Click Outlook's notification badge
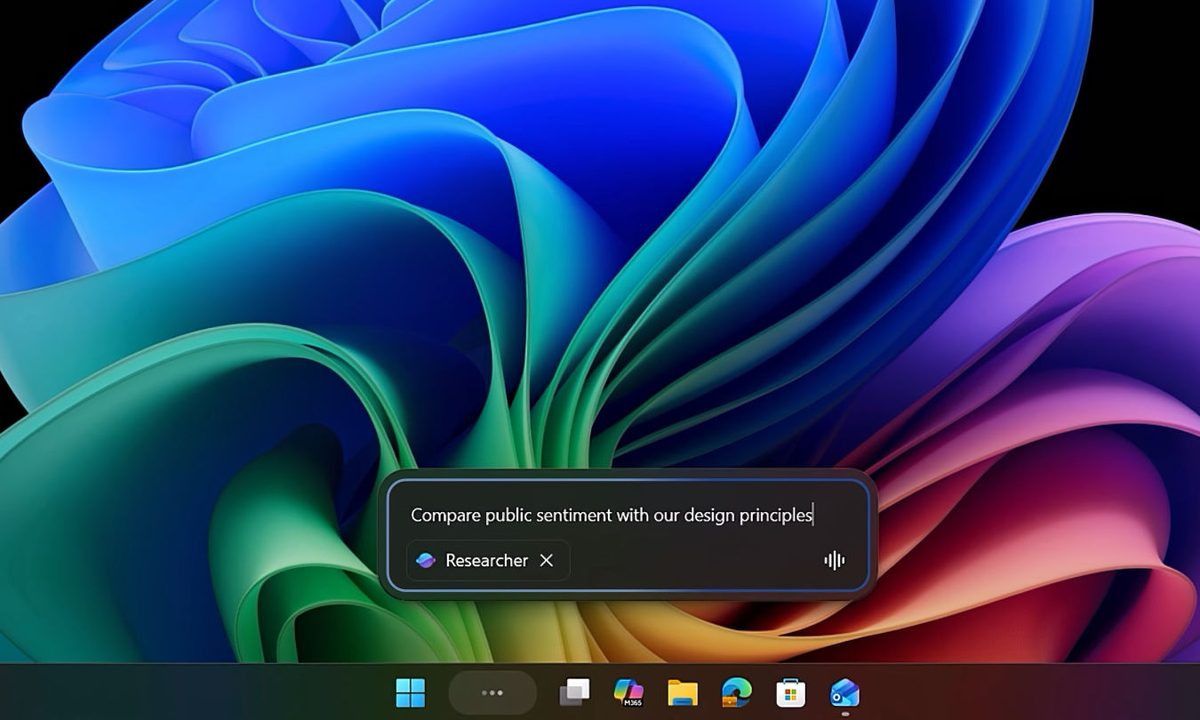 (x=845, y=713)
